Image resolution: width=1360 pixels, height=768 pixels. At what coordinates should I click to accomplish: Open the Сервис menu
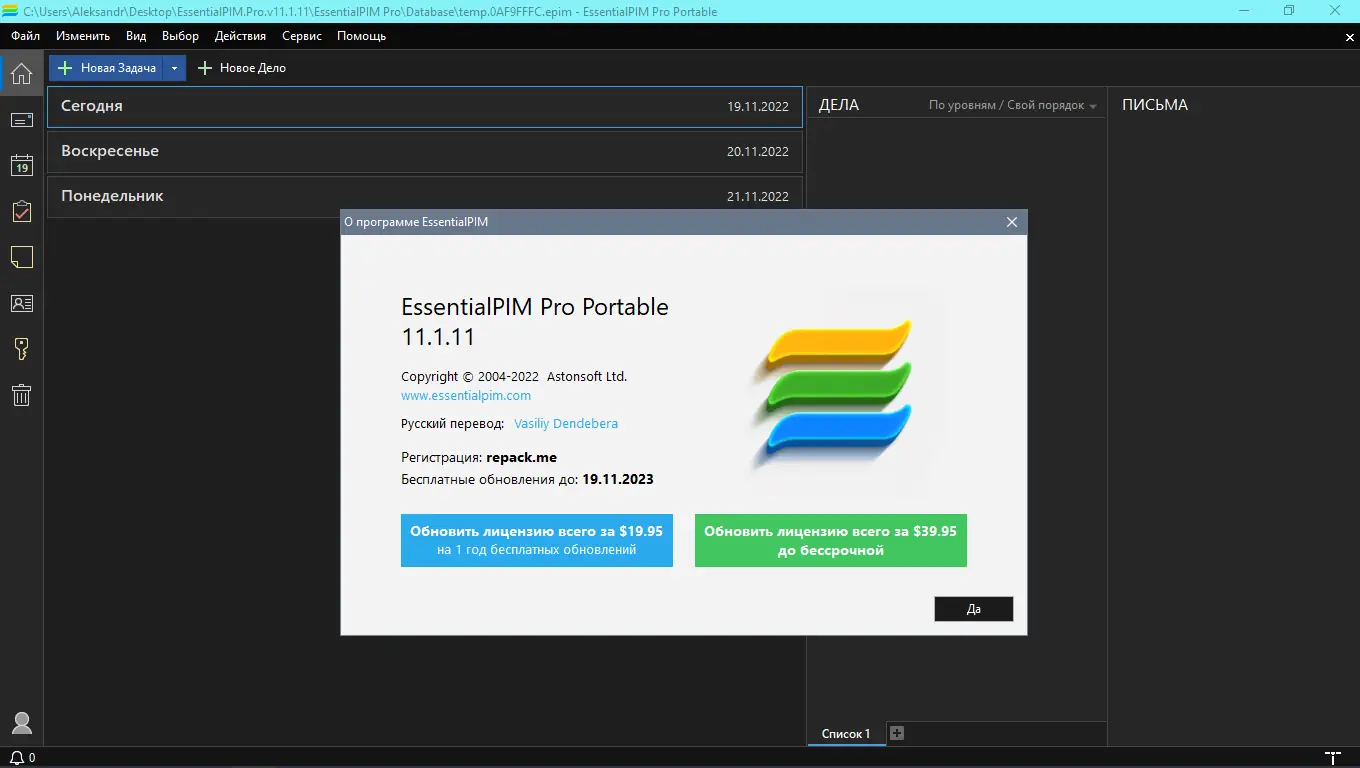coord(302,36)
